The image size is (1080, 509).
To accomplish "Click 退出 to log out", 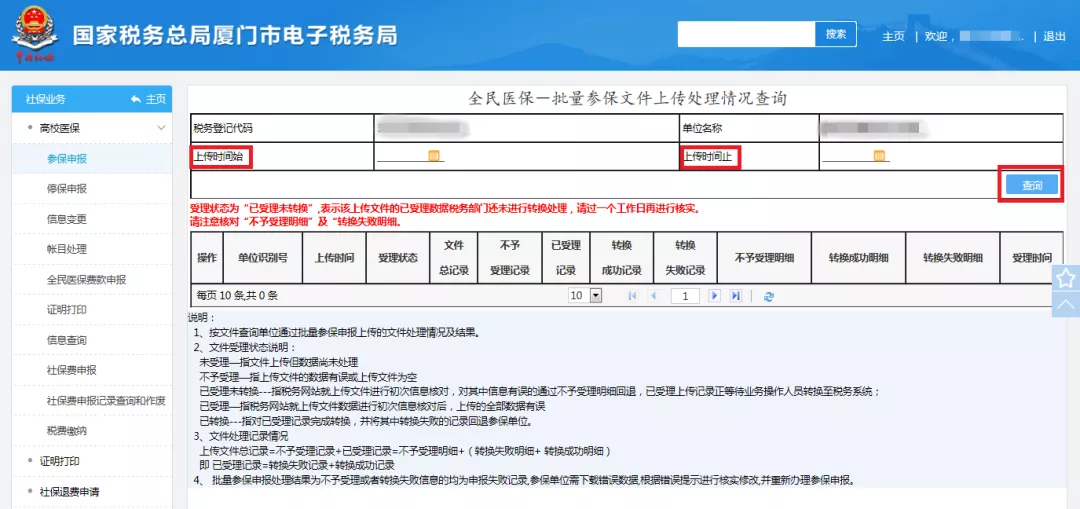I will click(x=1055, y=37).
